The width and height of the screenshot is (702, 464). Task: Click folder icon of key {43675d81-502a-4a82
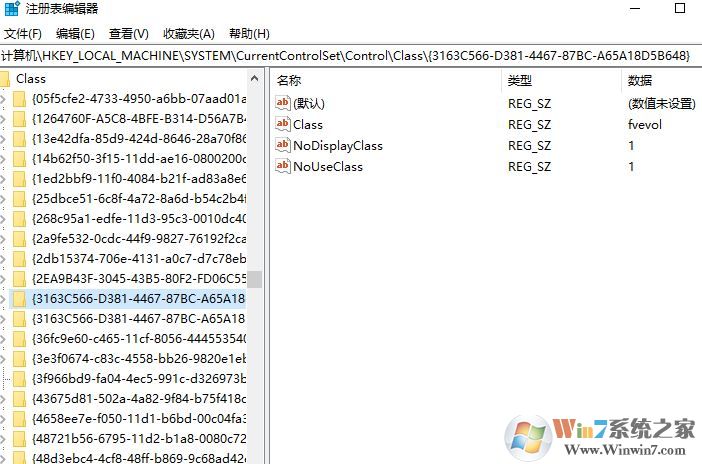(19, 399)
